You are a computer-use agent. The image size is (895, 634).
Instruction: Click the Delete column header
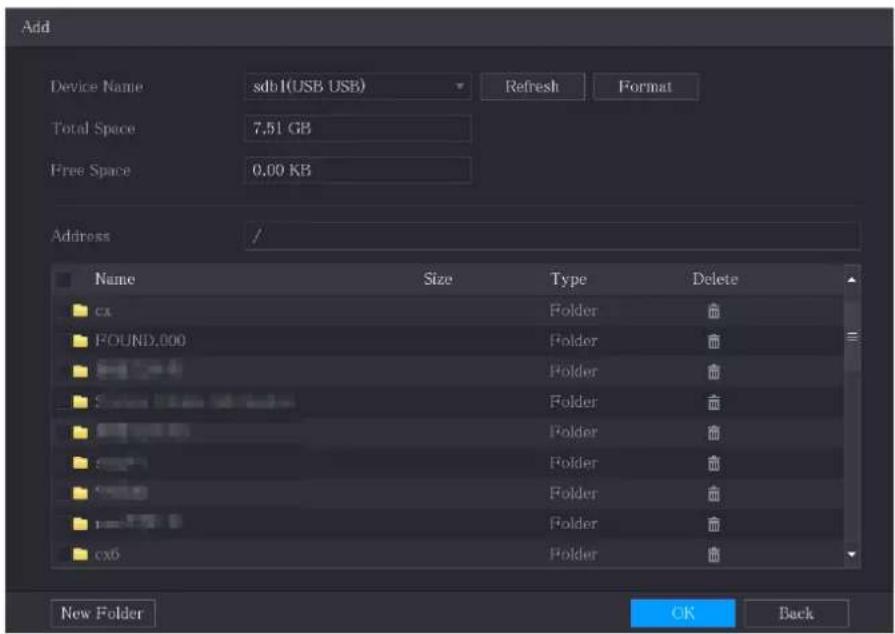[x=715, y=279]
